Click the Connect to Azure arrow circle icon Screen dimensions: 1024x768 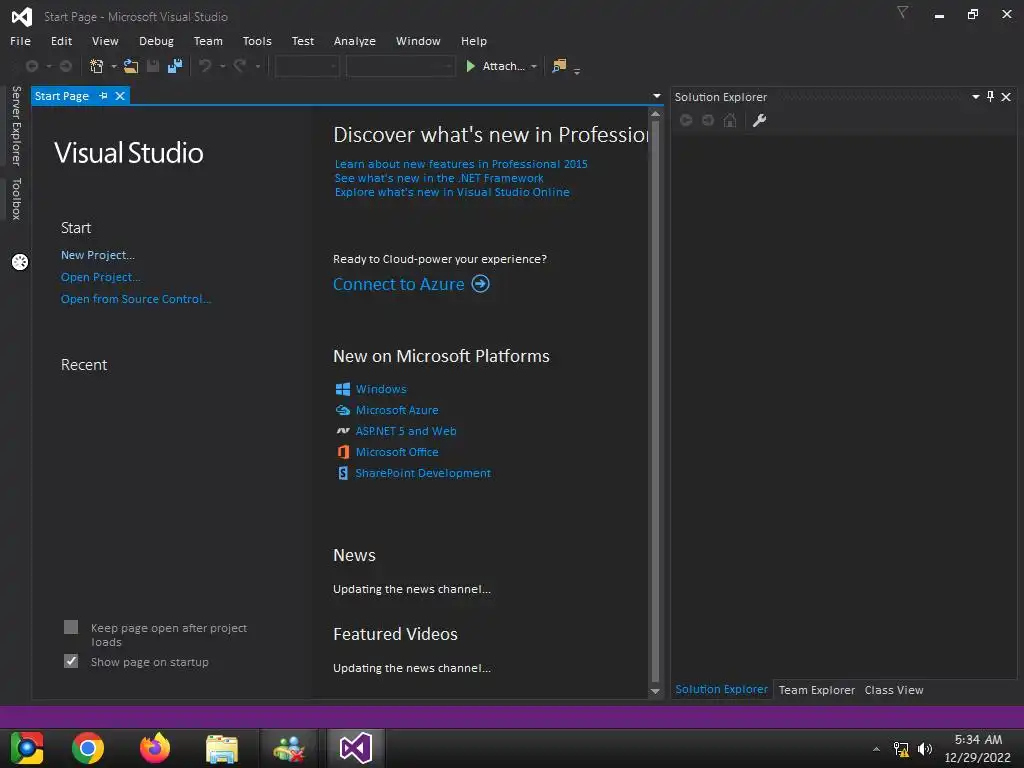coord(481,284)
